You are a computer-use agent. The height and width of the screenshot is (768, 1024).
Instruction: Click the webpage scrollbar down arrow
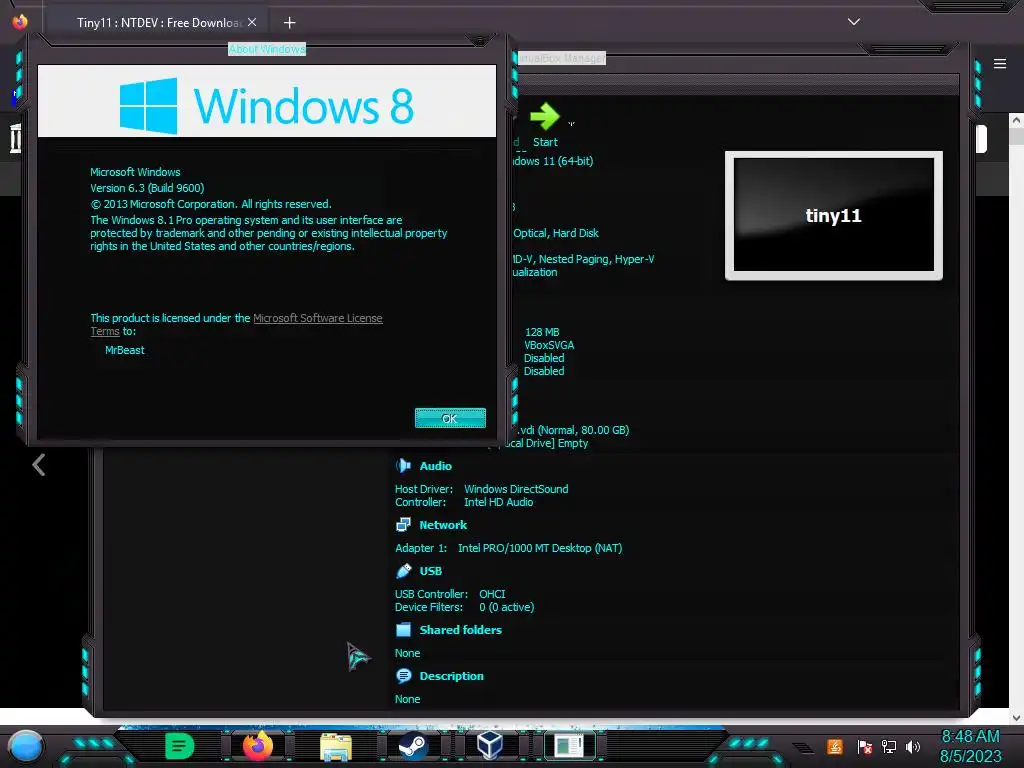[1016, 718]
